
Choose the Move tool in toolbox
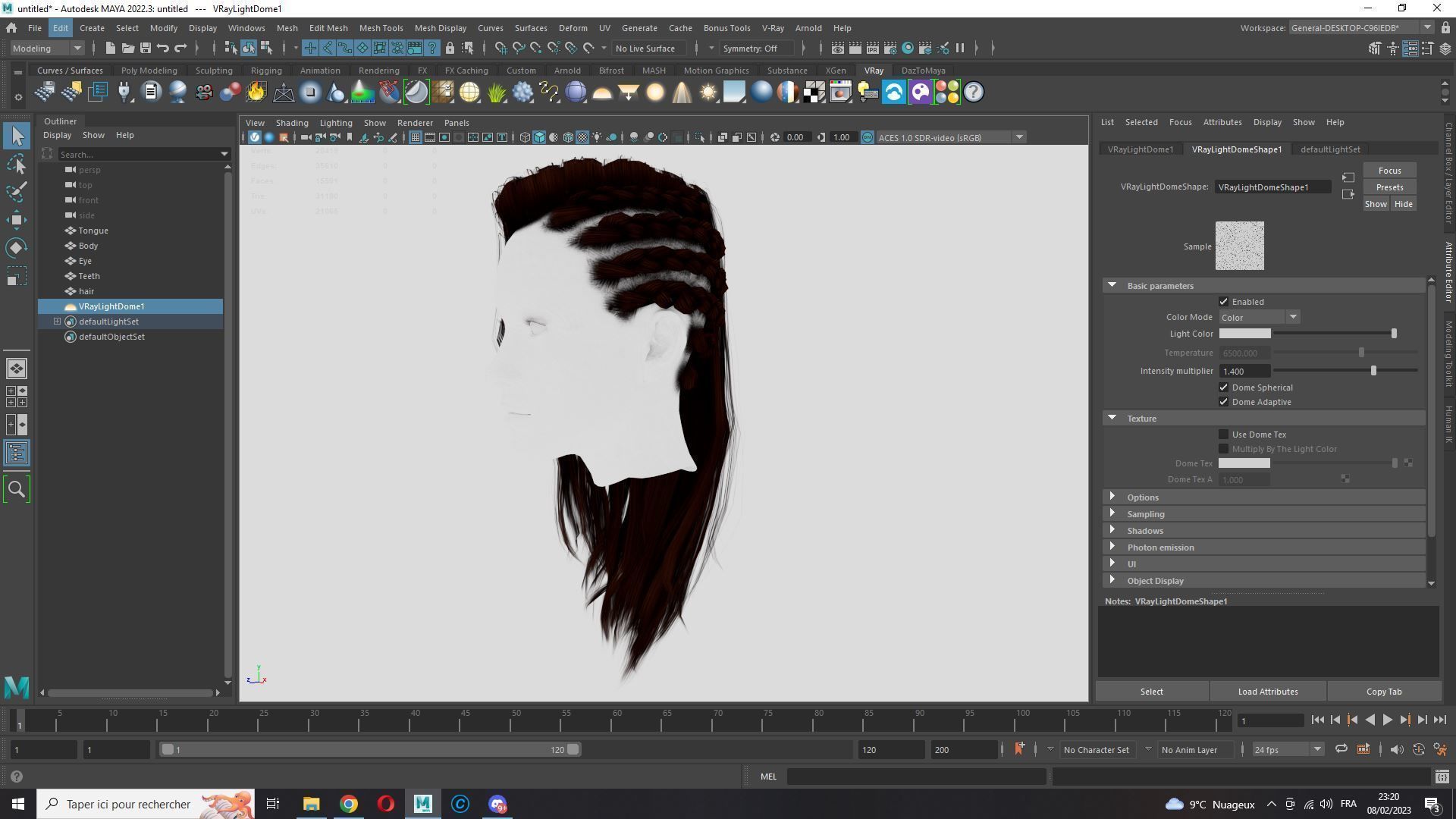click(17, 220)
